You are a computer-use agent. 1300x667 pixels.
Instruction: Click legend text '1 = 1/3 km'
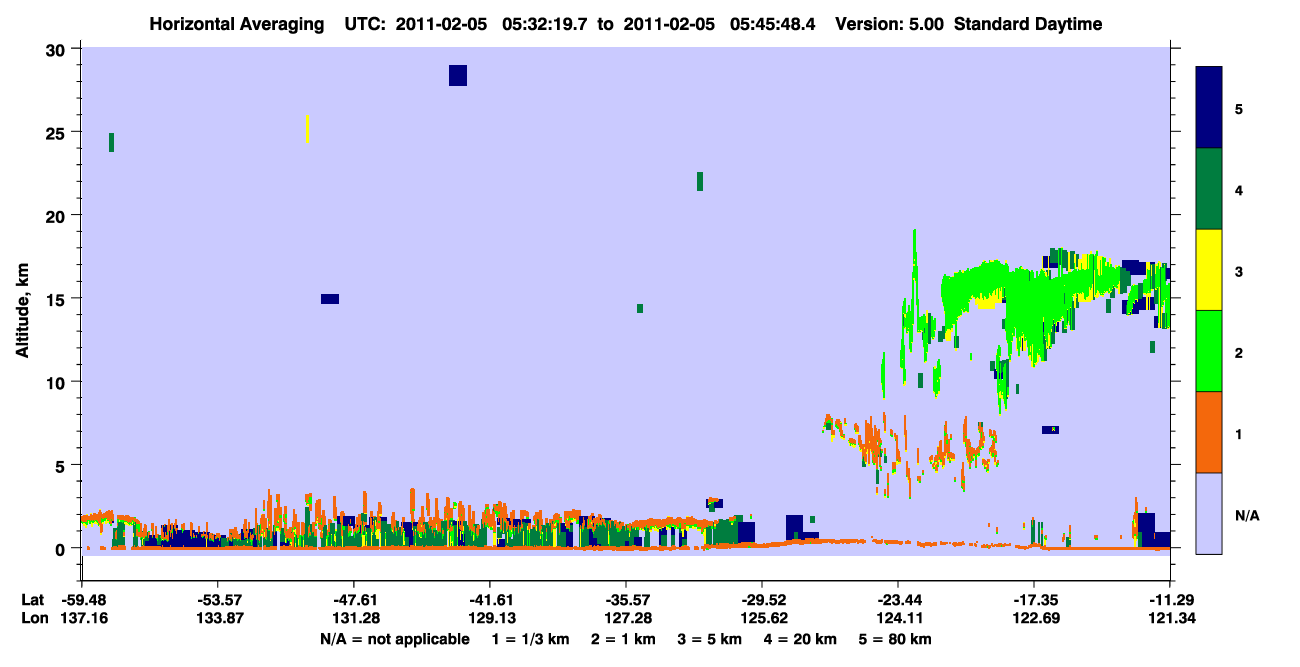tap(531, 639)
